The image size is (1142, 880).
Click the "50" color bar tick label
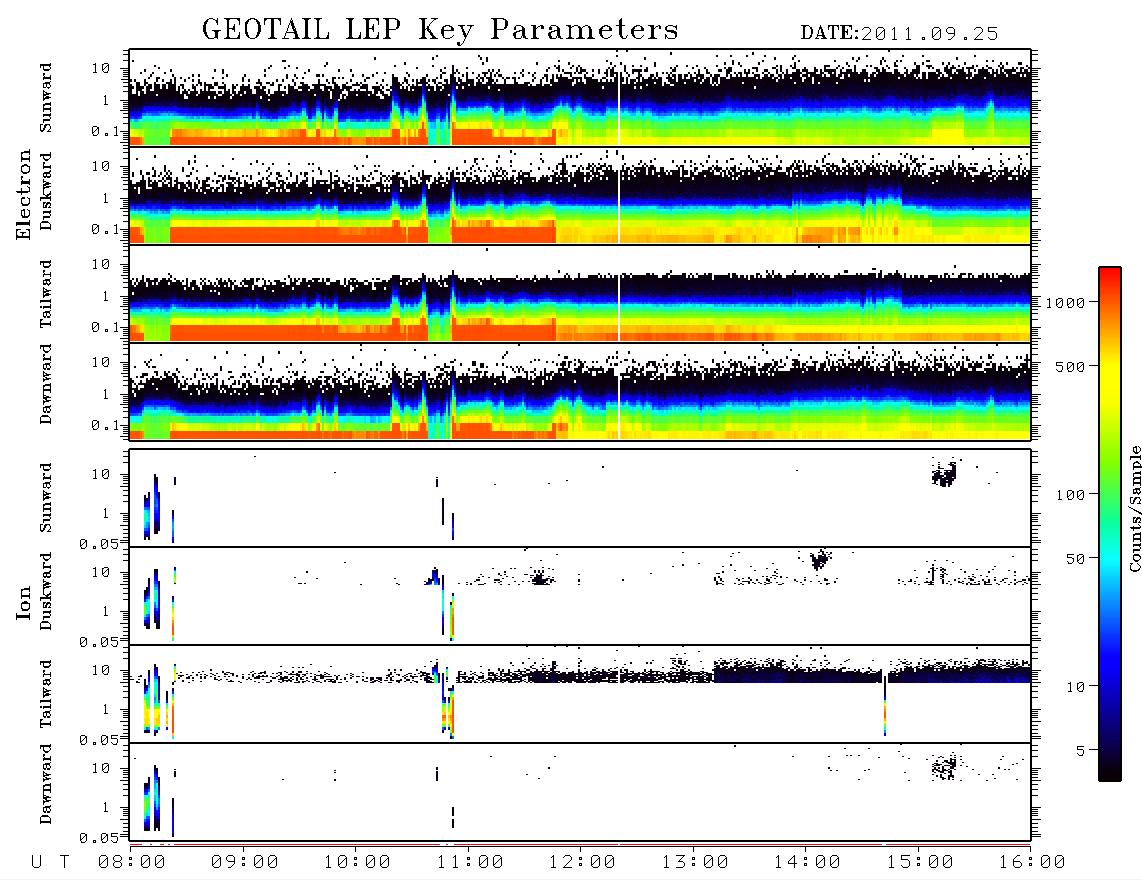[1075, 559]
